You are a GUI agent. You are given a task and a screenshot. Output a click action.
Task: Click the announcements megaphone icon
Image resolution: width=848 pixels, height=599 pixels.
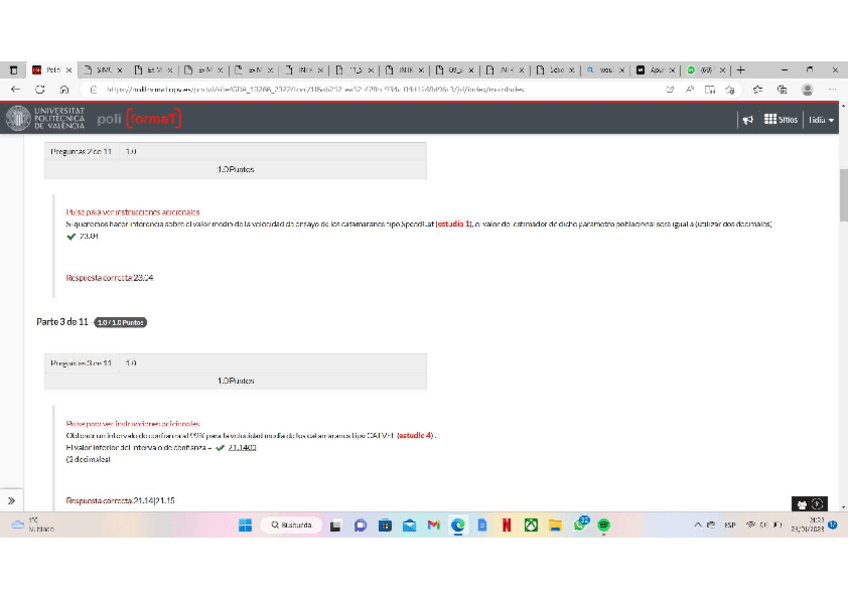click(x=748, y=119)
